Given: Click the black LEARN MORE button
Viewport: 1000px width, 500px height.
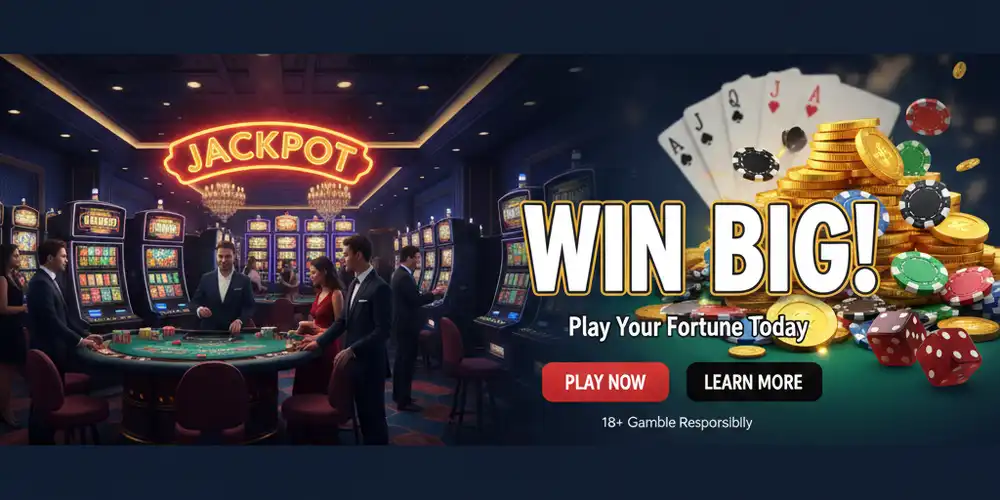Looking at the screenshot, I should 753,382.
